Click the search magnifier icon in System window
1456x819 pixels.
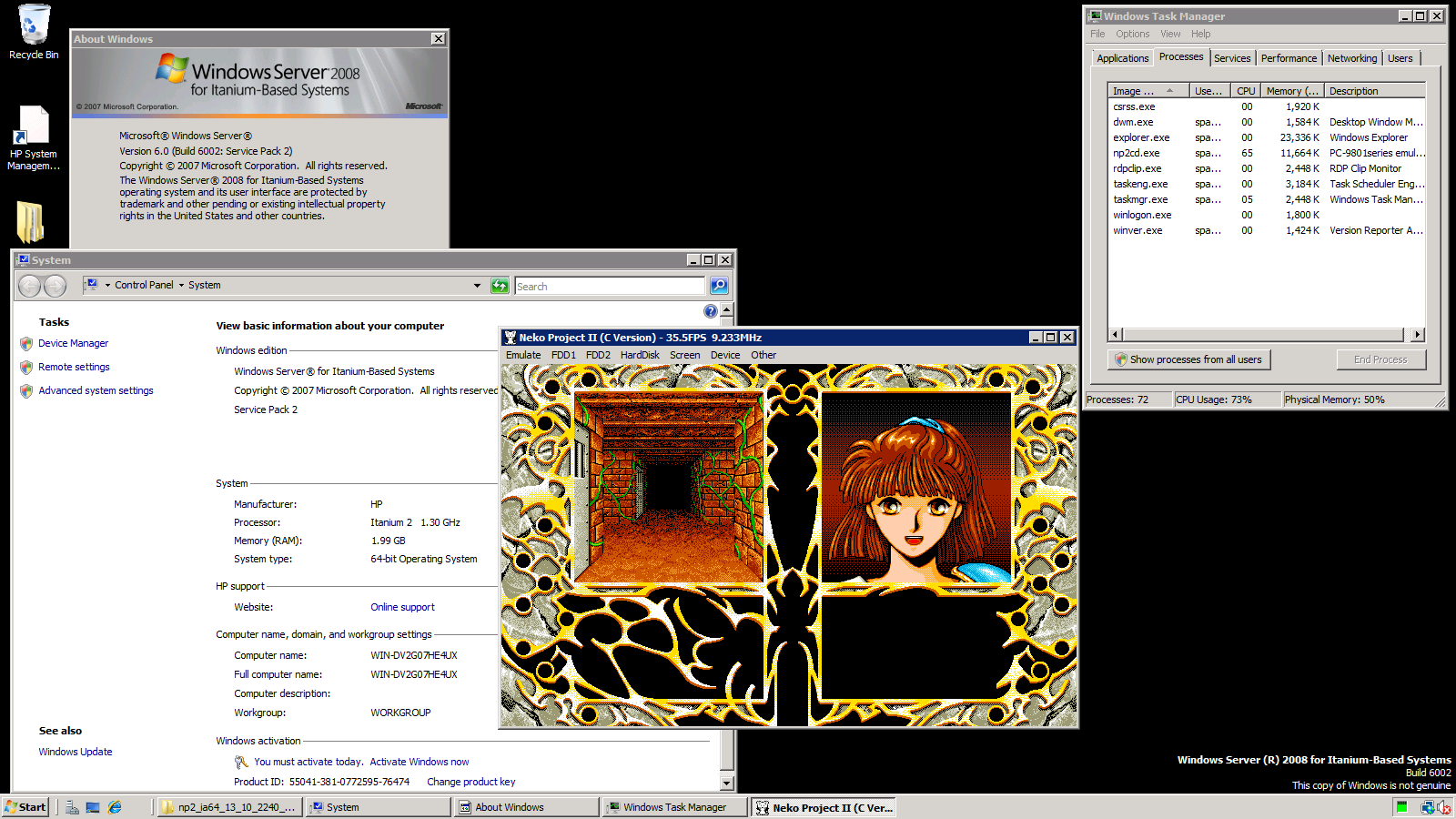(719, 286)
